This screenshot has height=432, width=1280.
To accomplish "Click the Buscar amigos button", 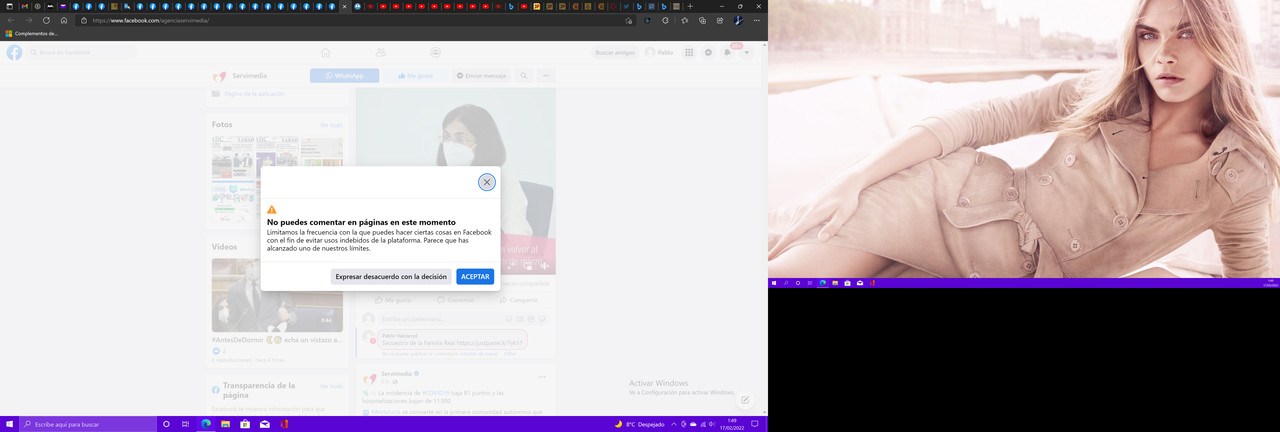I will click(x=615, y=52).
